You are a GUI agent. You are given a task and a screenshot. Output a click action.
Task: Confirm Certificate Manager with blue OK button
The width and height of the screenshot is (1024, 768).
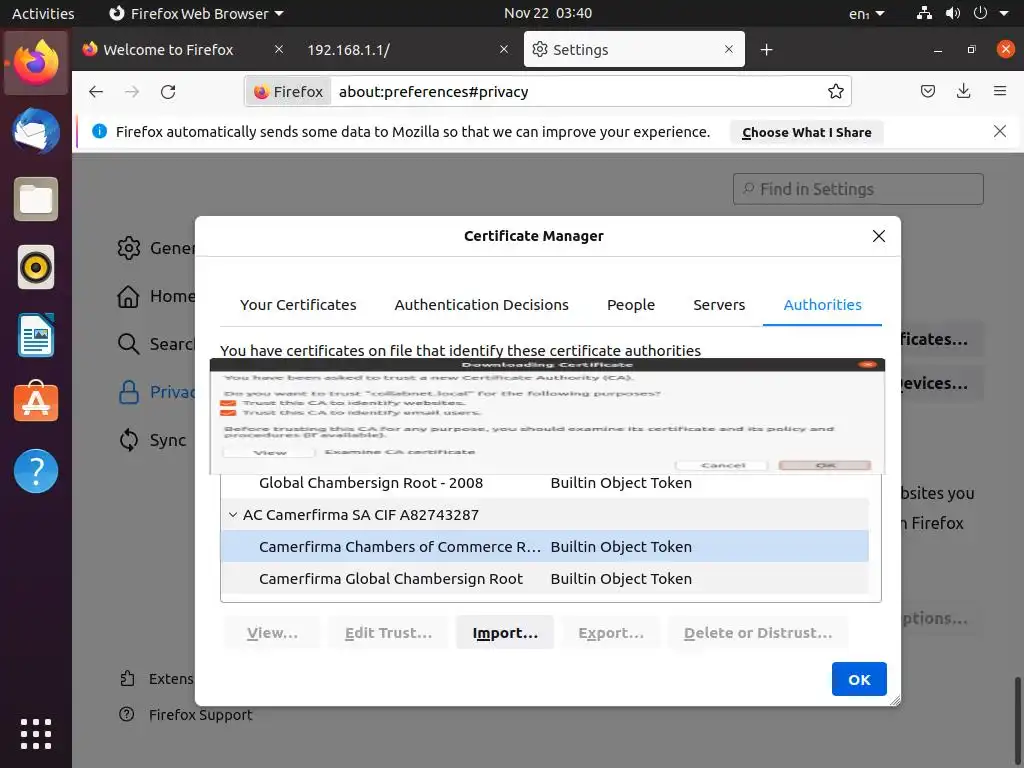[x=859, y=679]
